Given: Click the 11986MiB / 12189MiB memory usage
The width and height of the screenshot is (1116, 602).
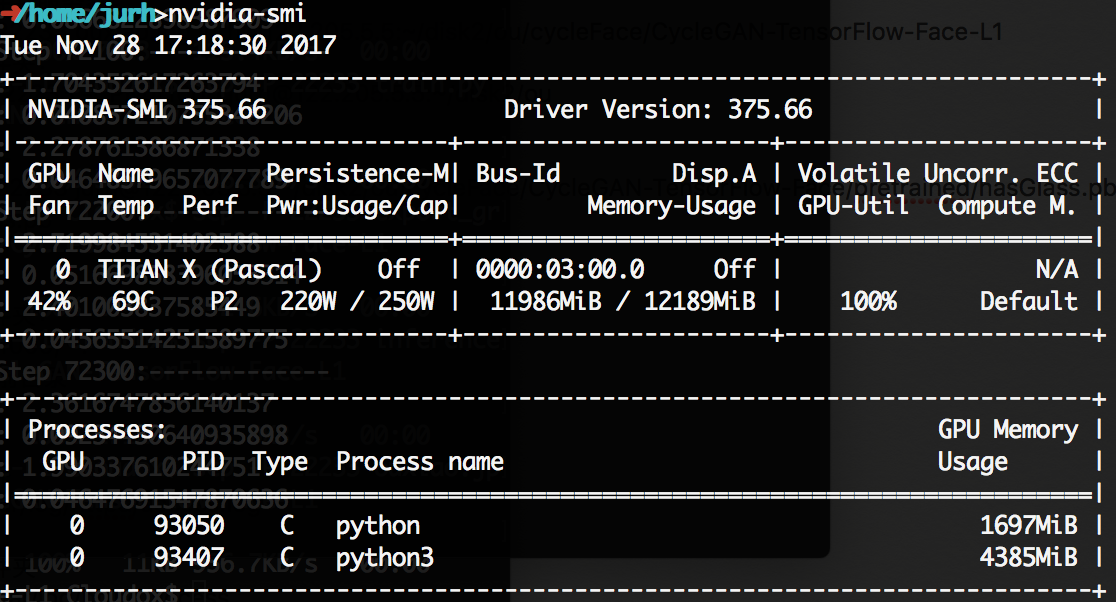Looking at the screenshot, I should coord(622,301).
